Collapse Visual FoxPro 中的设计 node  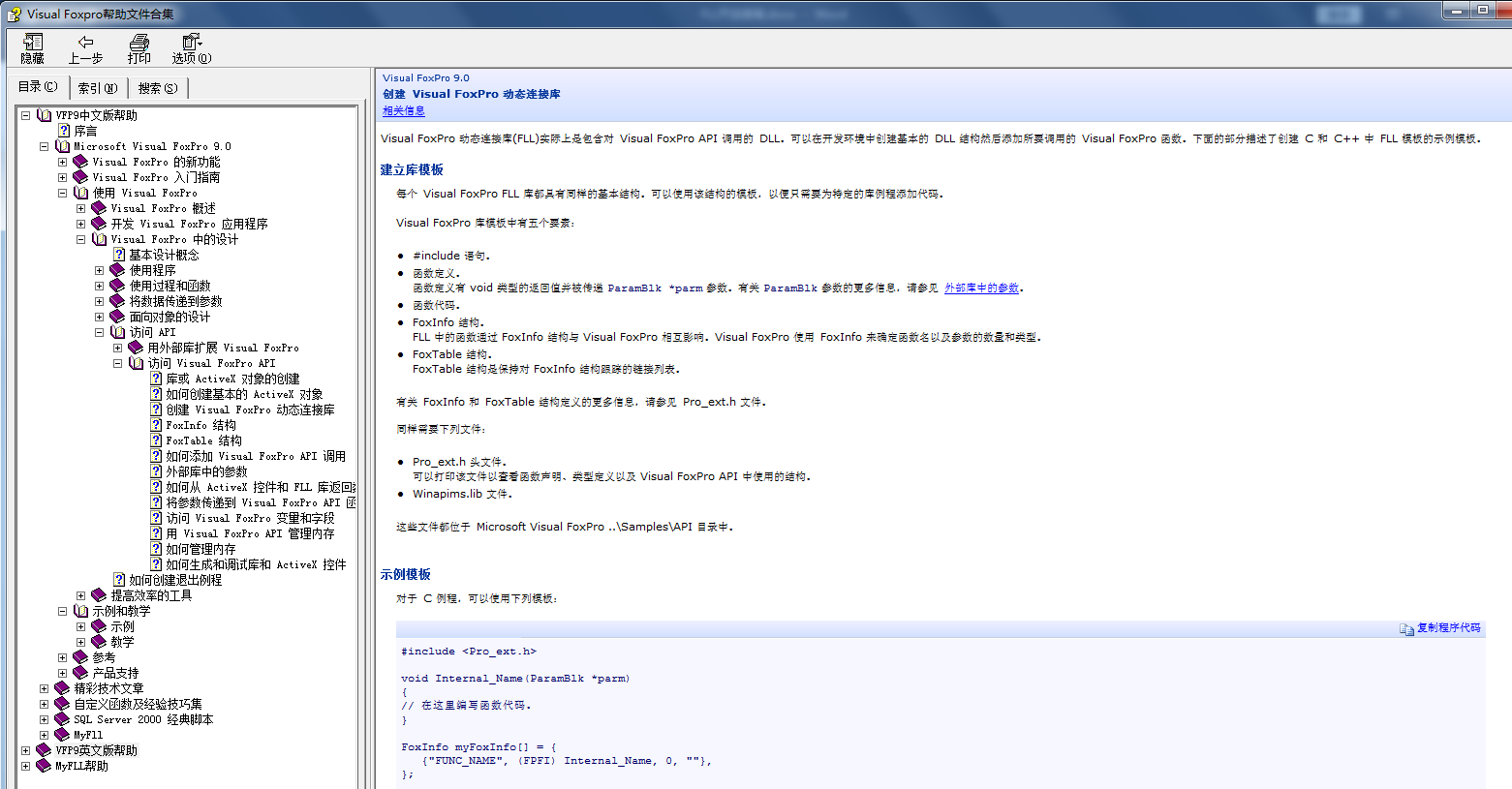(80, 239)
